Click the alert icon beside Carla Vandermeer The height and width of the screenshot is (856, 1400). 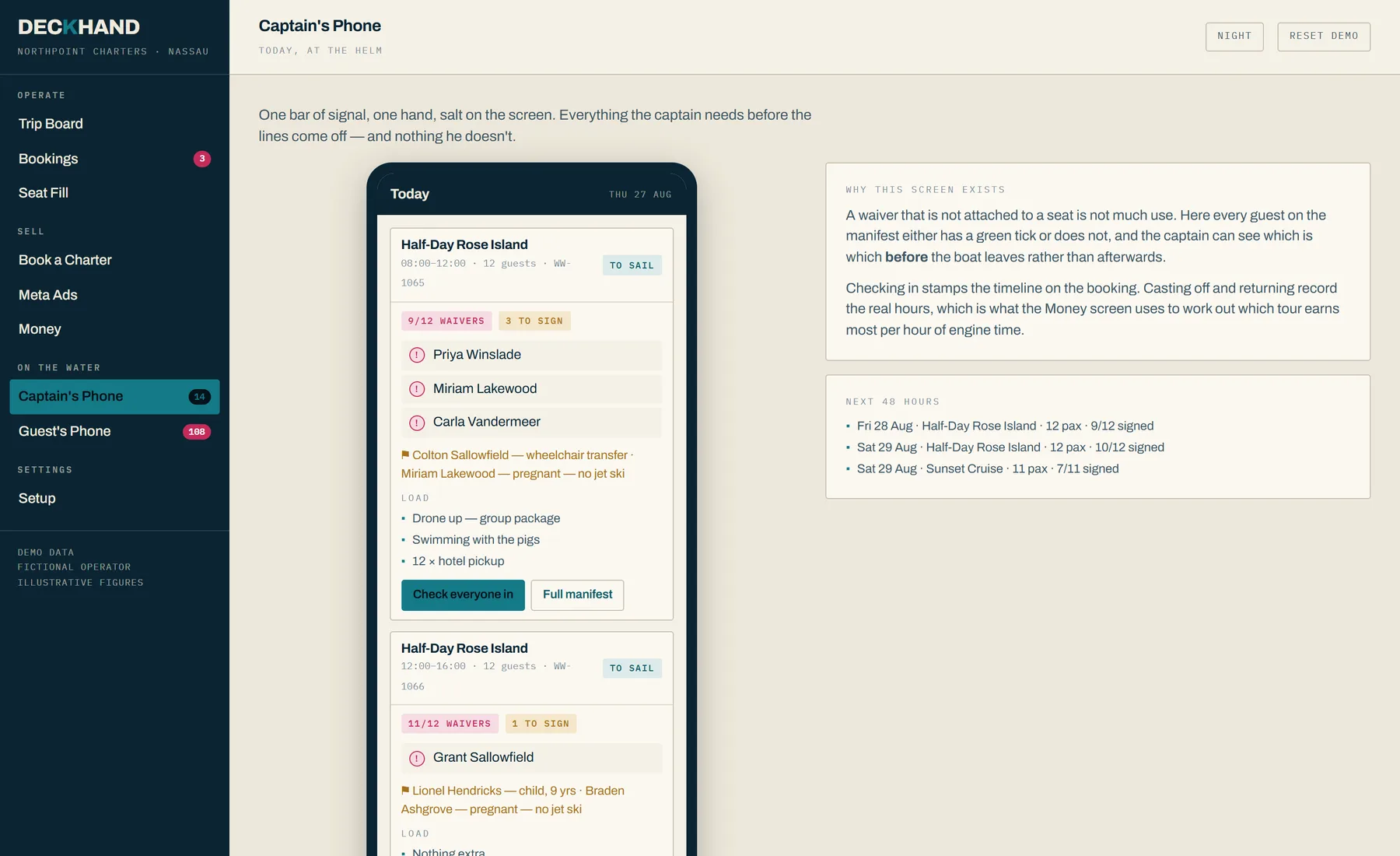click(417, 423)
